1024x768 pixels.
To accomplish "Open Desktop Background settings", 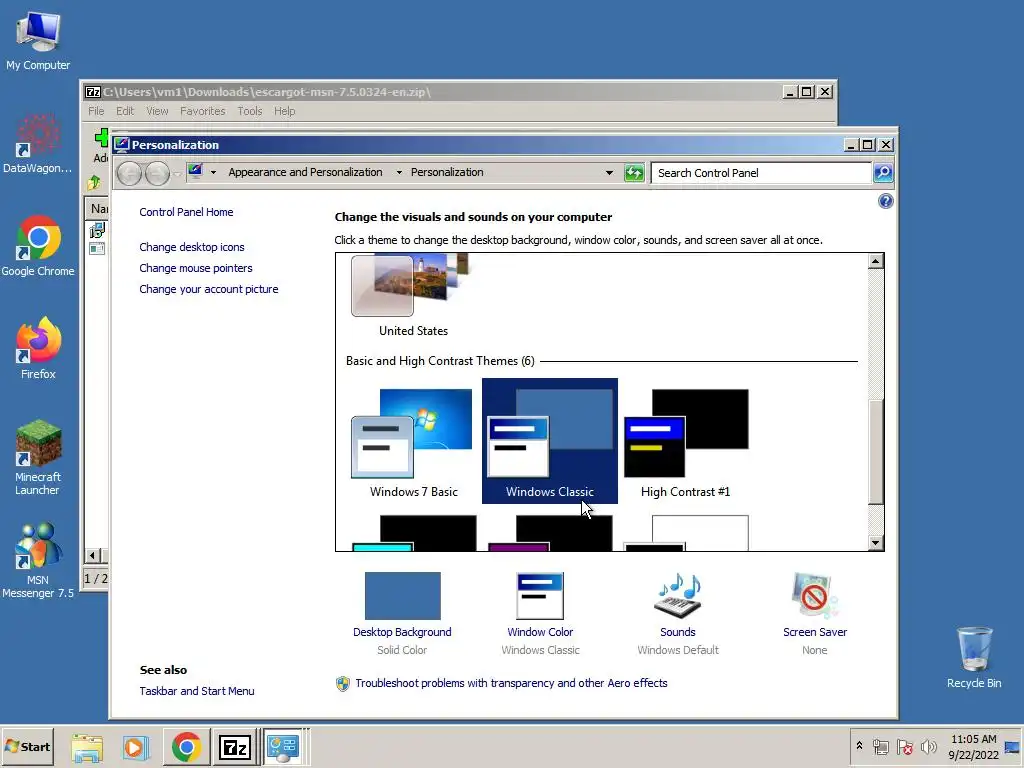I will click(x=402, y=613).
